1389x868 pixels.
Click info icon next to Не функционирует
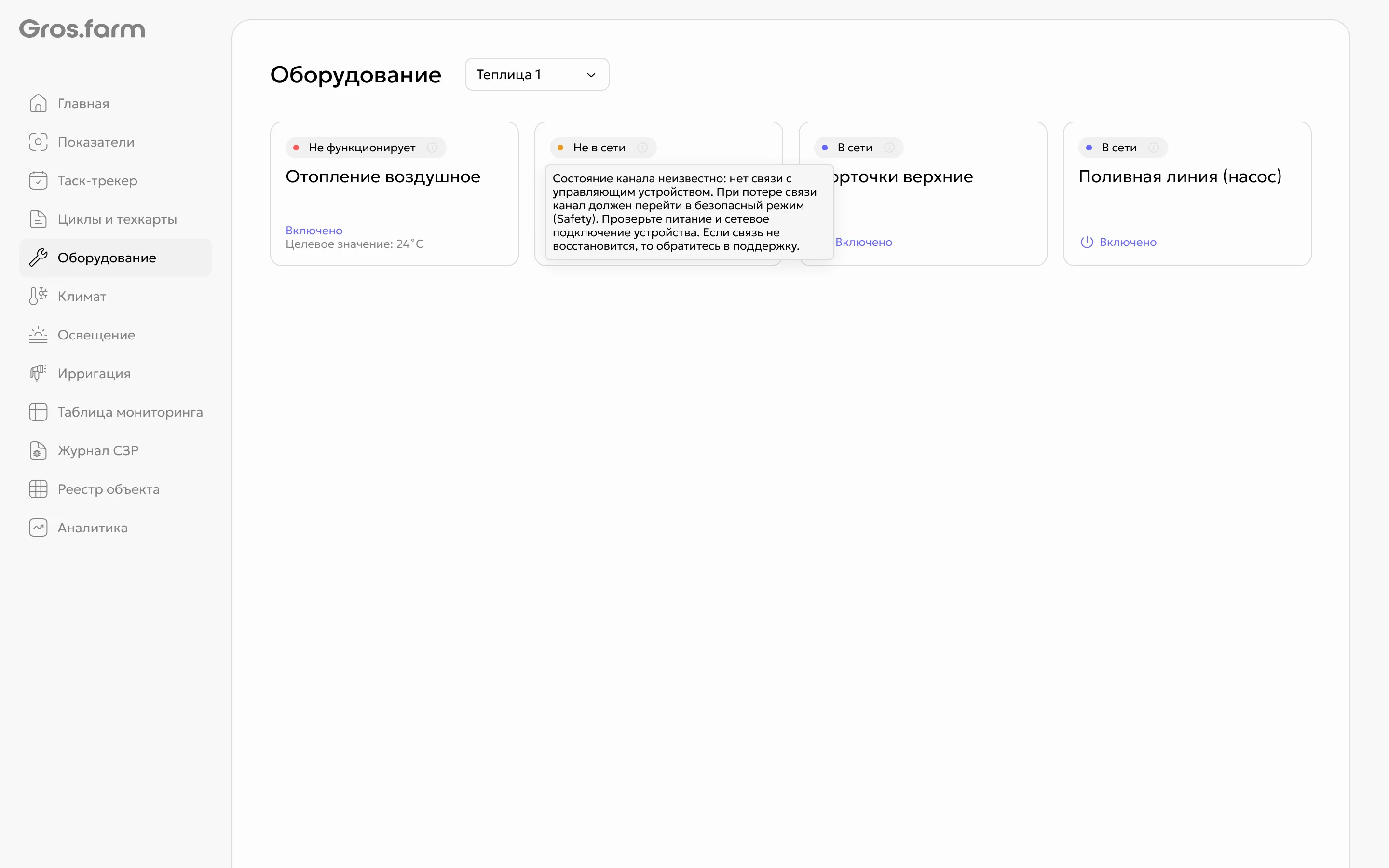[432, 148]
